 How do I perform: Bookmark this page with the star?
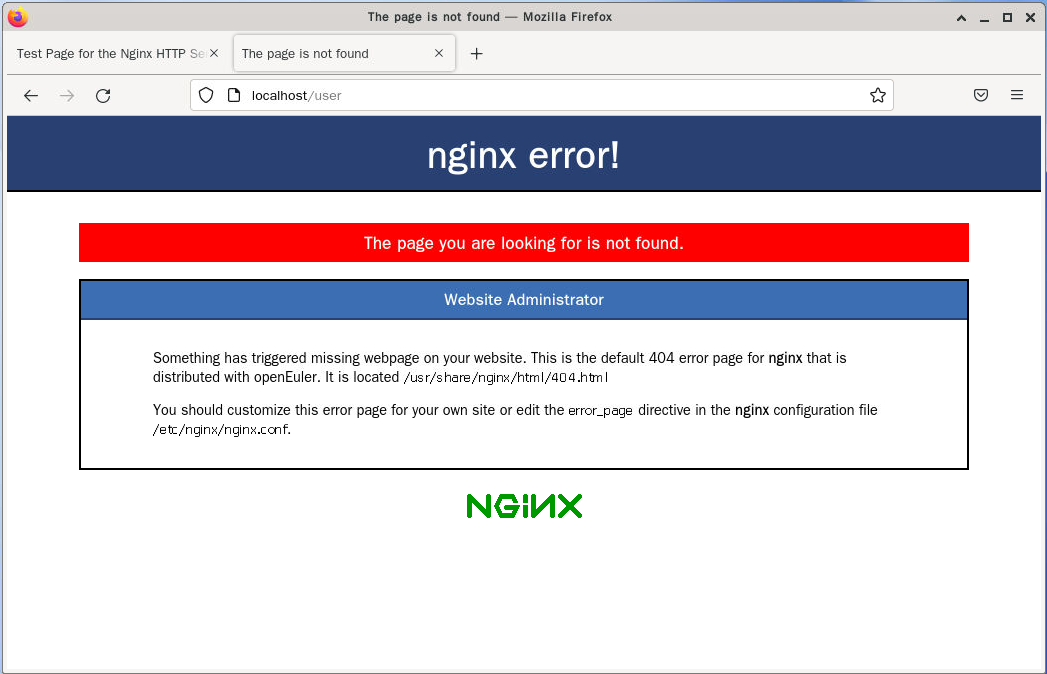[877, 96]
